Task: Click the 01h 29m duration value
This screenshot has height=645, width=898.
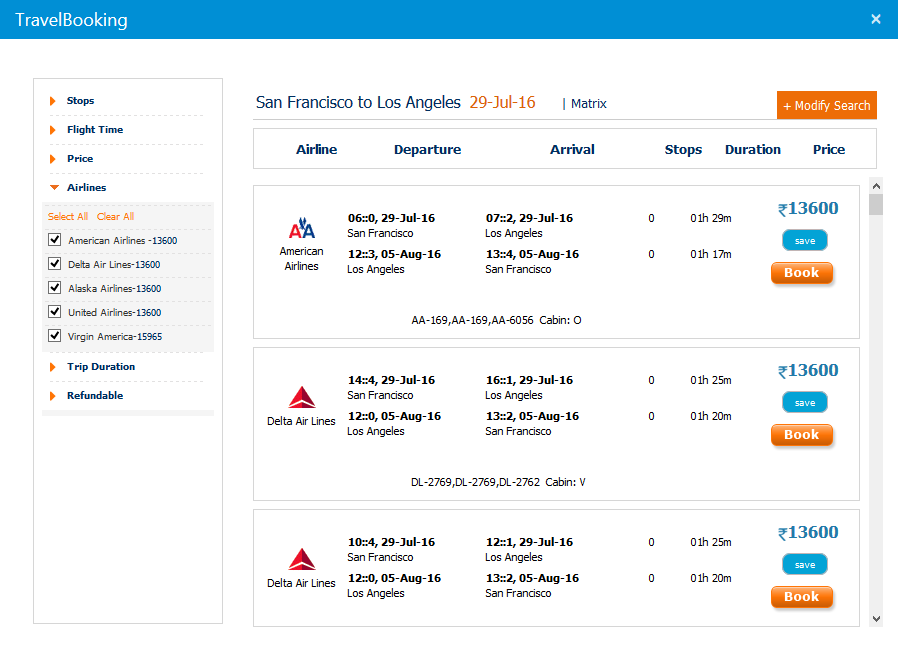Action: (x=711, y=218)
